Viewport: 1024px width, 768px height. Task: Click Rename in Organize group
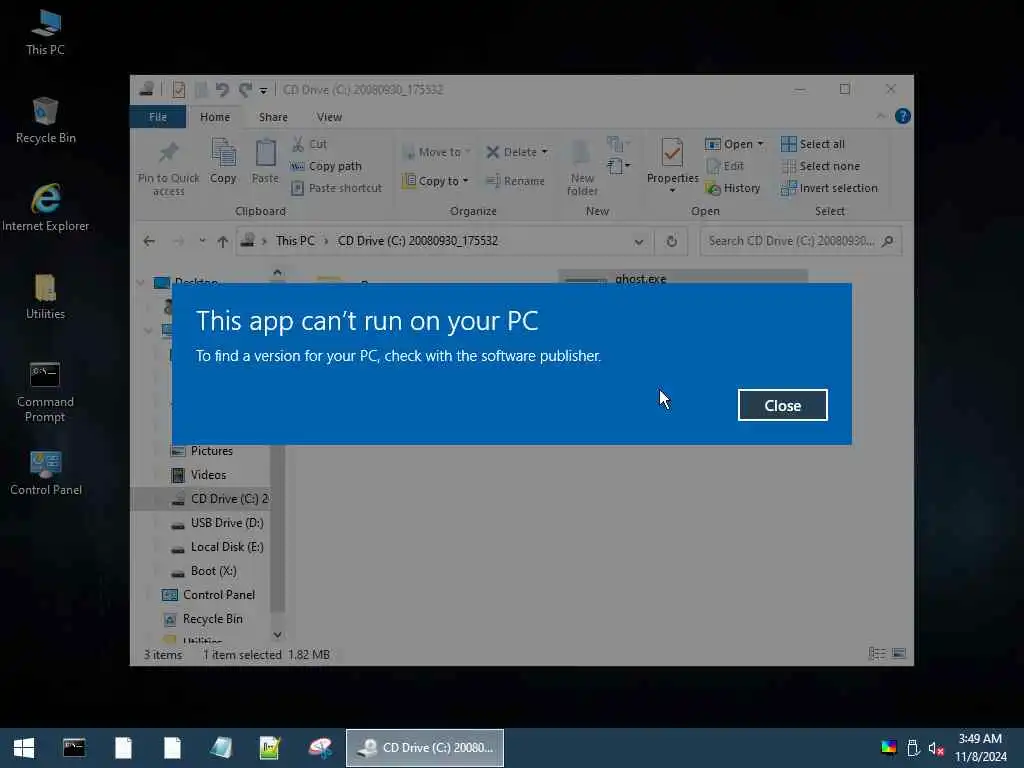(x=515, y=181)
